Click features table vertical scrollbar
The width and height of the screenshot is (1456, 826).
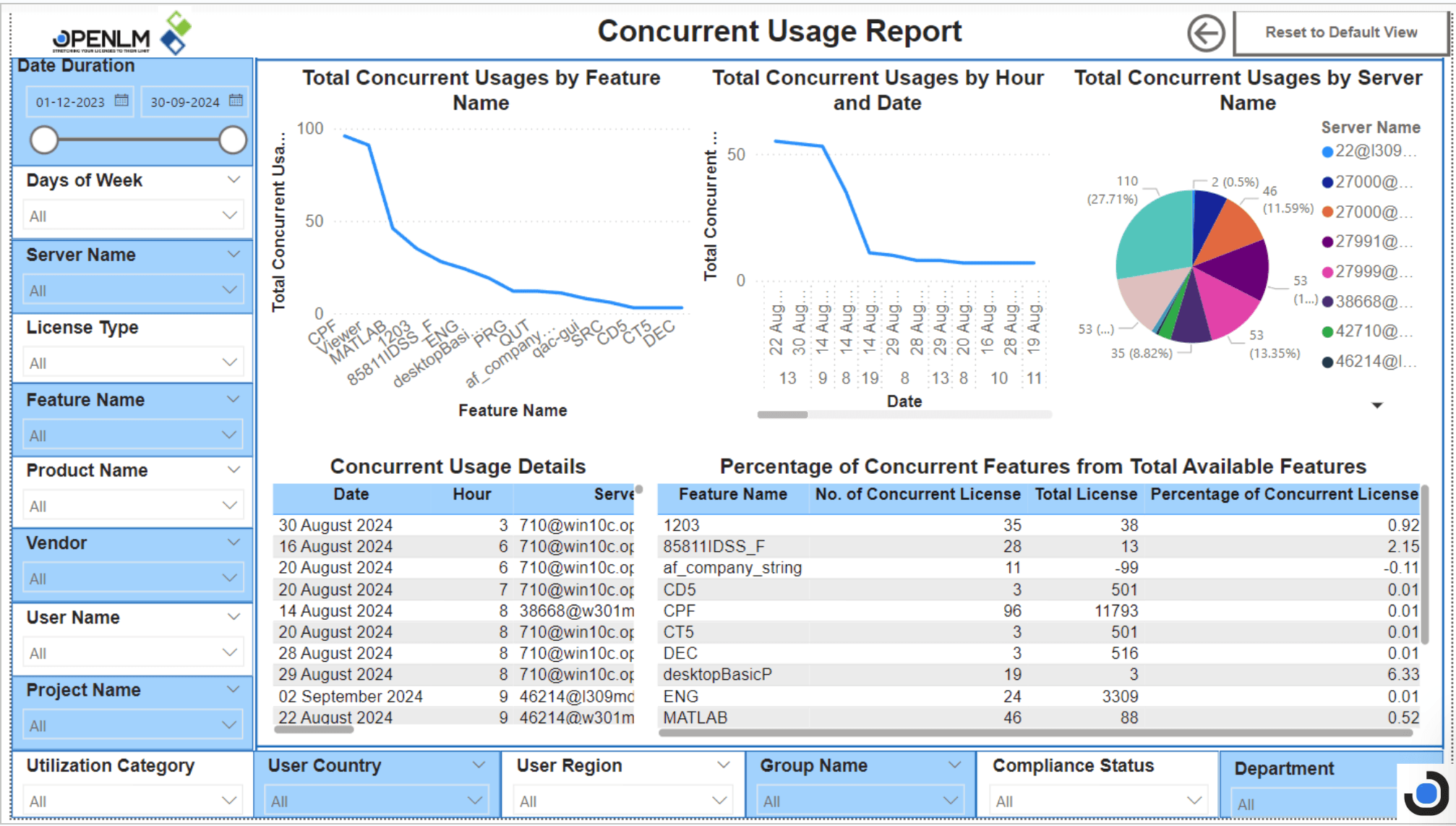1425,564
